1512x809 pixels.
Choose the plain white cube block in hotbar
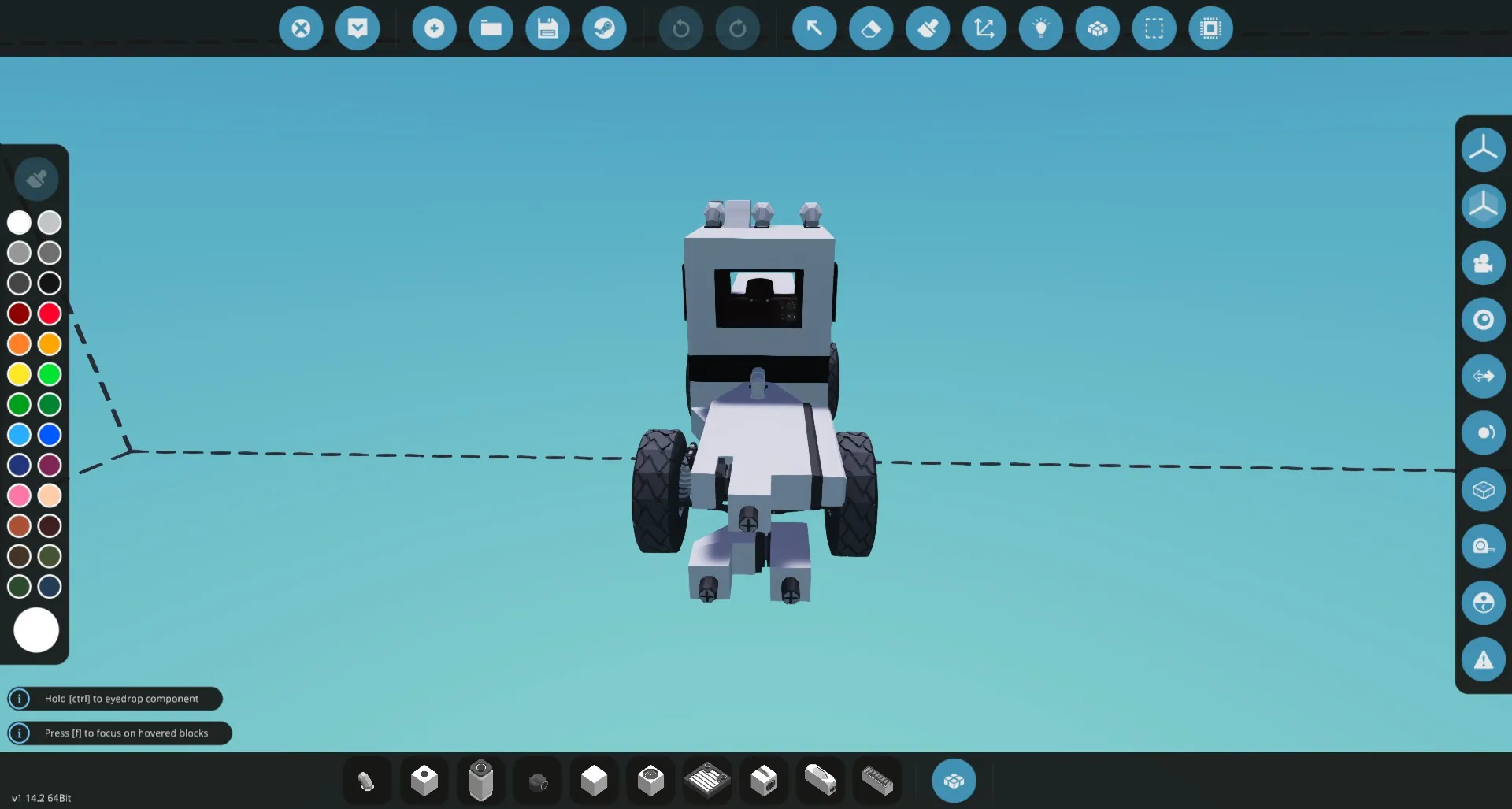594,781
